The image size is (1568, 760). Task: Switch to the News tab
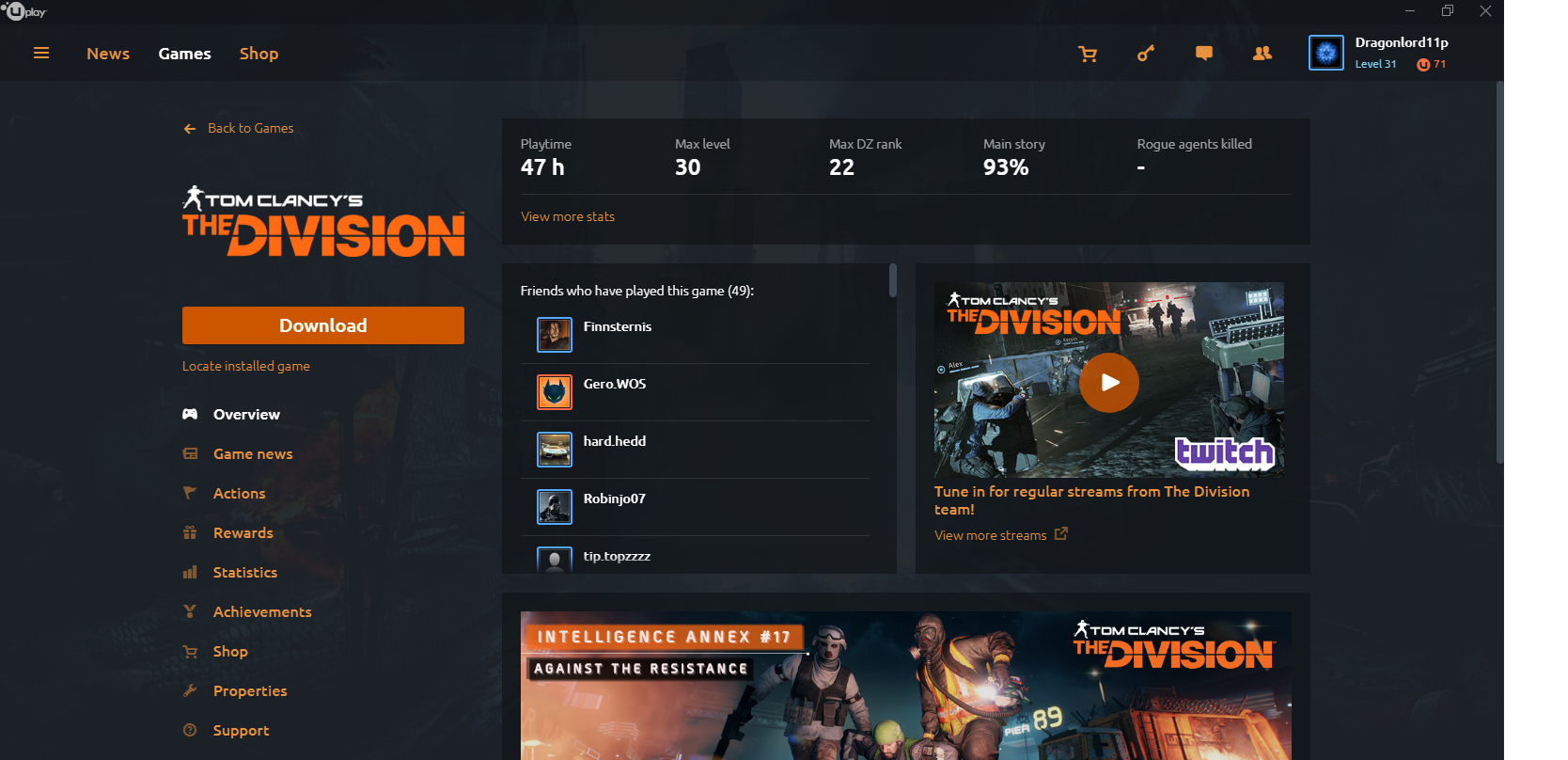[108, 54]
